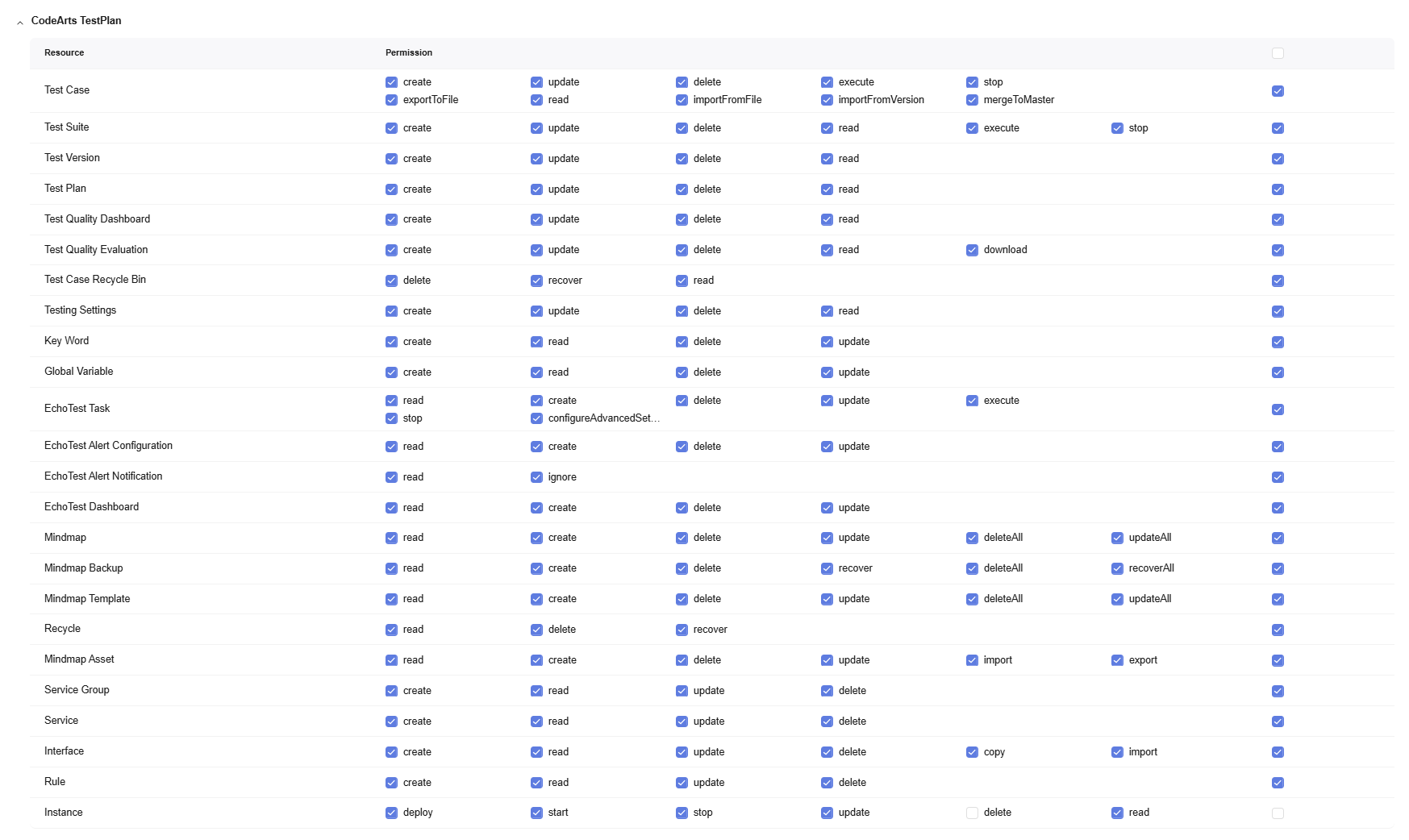Toggle Mindmap deleteAll checkbox

pos(972,538)
